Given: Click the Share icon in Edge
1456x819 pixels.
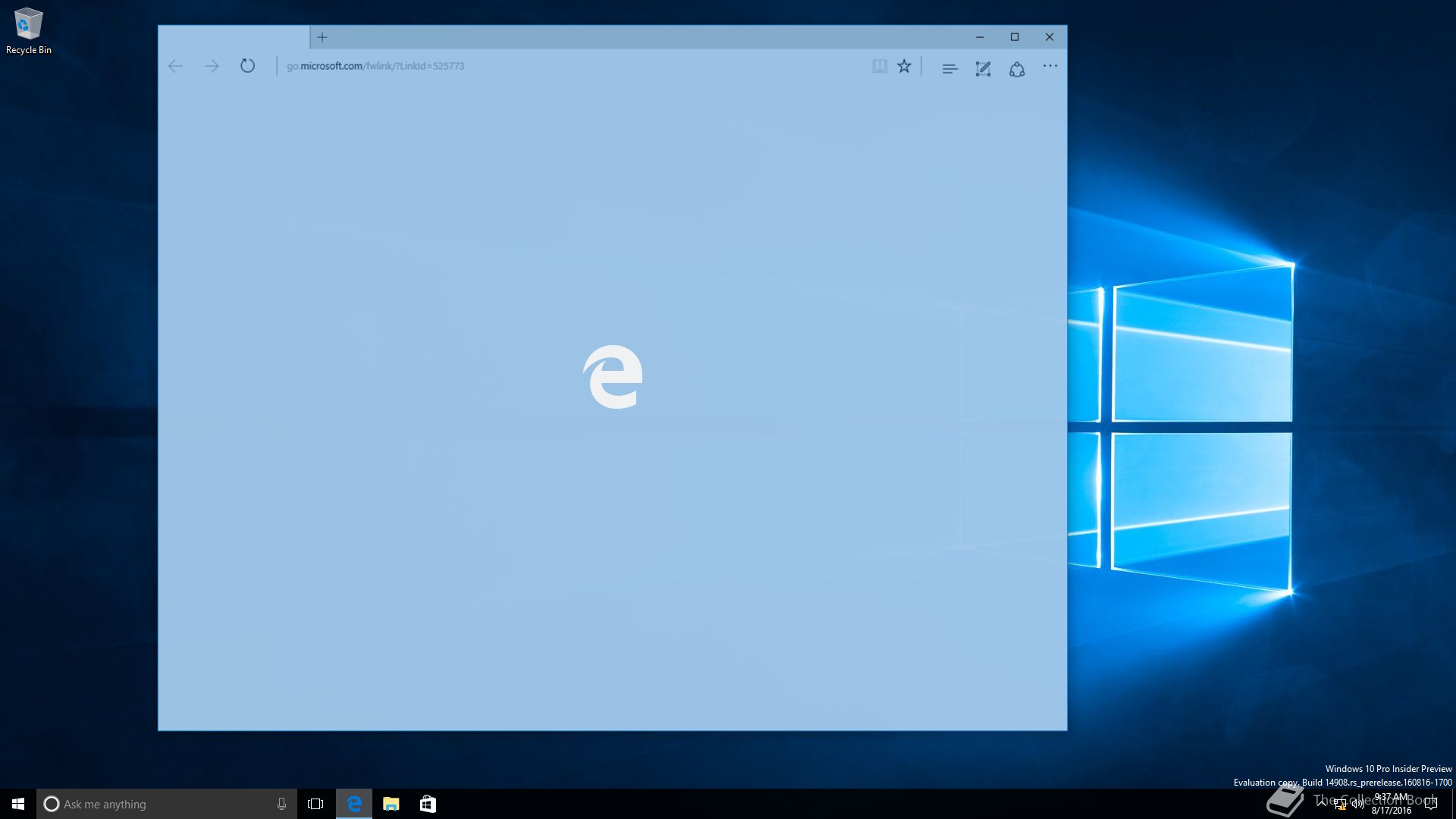Looking at the screenshot, I should click(x=1017, y=69).
